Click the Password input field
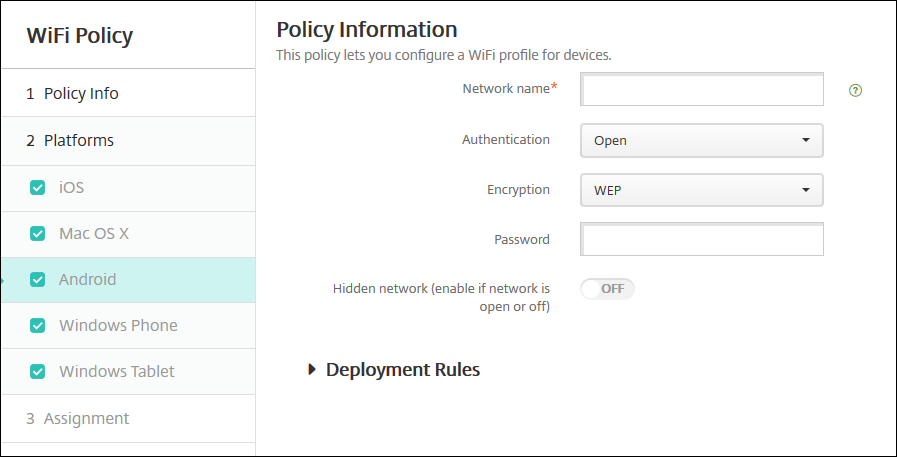 coord(702,240)
